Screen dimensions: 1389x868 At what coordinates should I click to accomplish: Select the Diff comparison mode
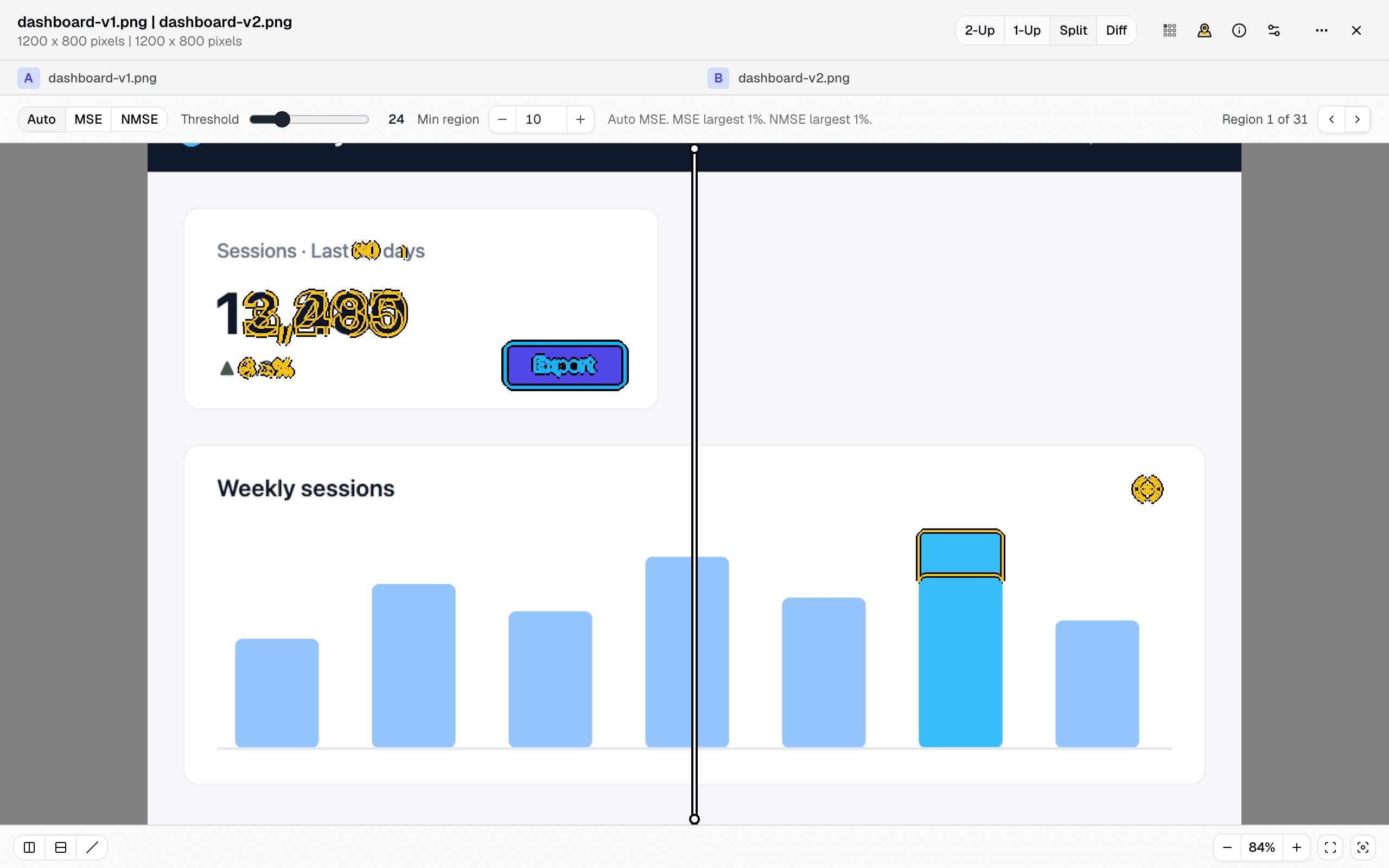point(1117,30)
